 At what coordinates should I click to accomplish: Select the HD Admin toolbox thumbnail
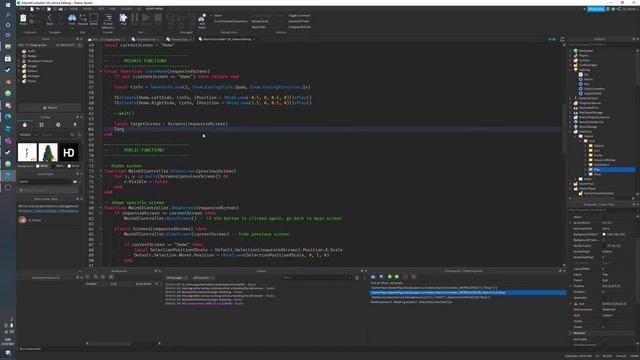click(x=68, y=152)
